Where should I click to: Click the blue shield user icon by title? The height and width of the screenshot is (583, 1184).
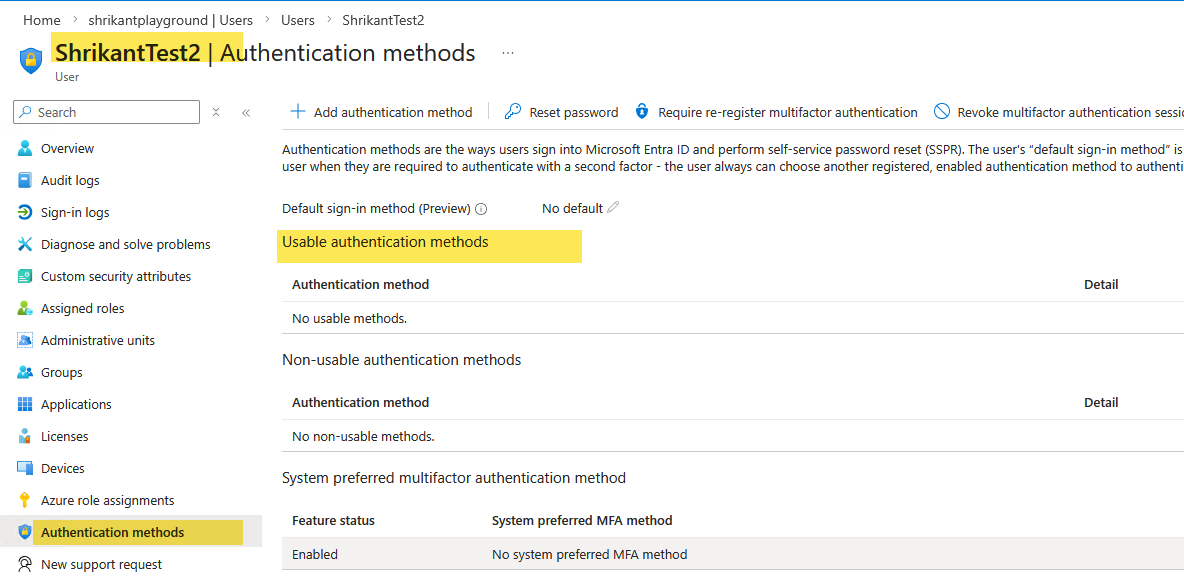coord(30,60)
